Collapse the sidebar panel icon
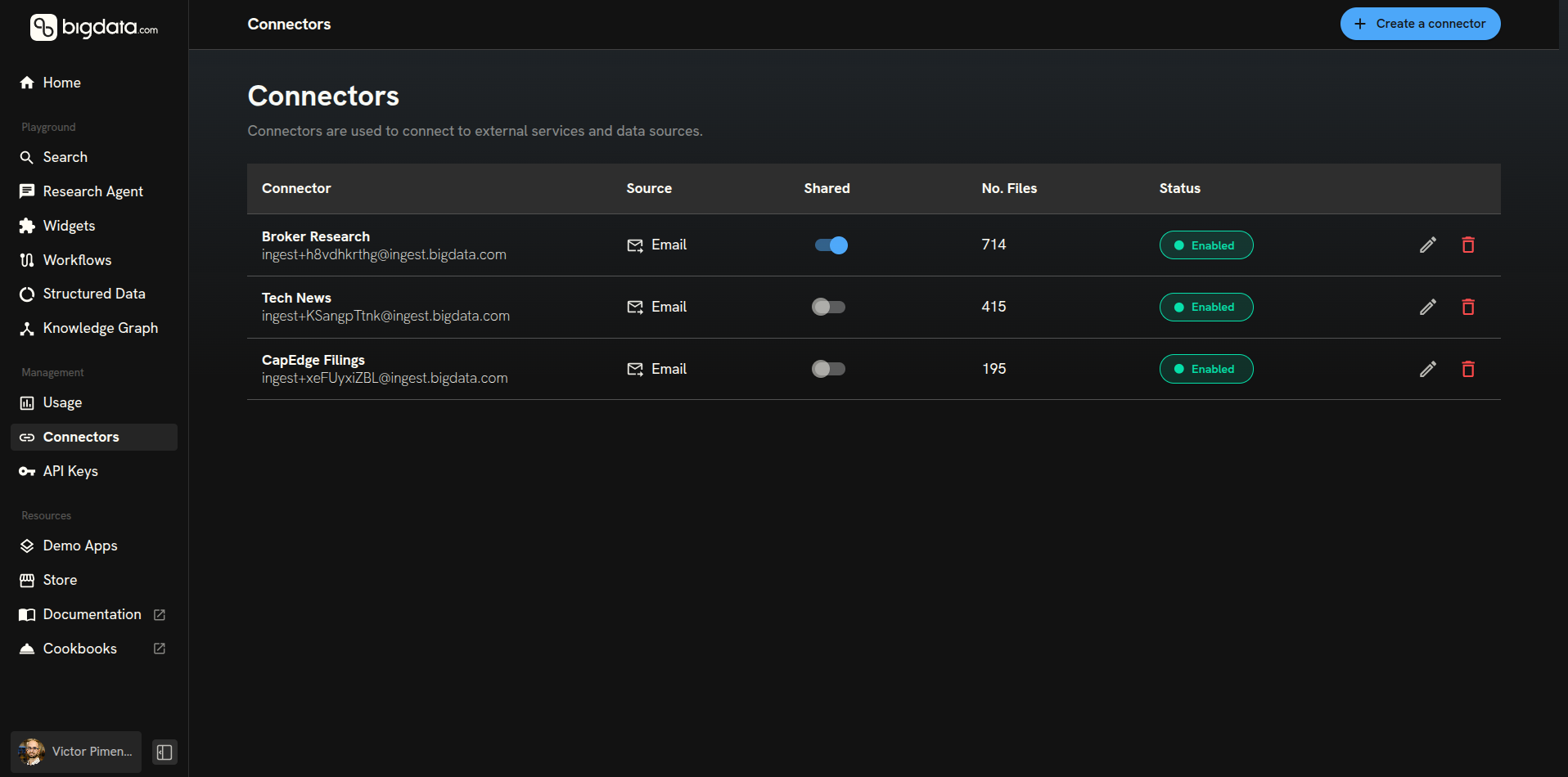 (x=164, y=752)
